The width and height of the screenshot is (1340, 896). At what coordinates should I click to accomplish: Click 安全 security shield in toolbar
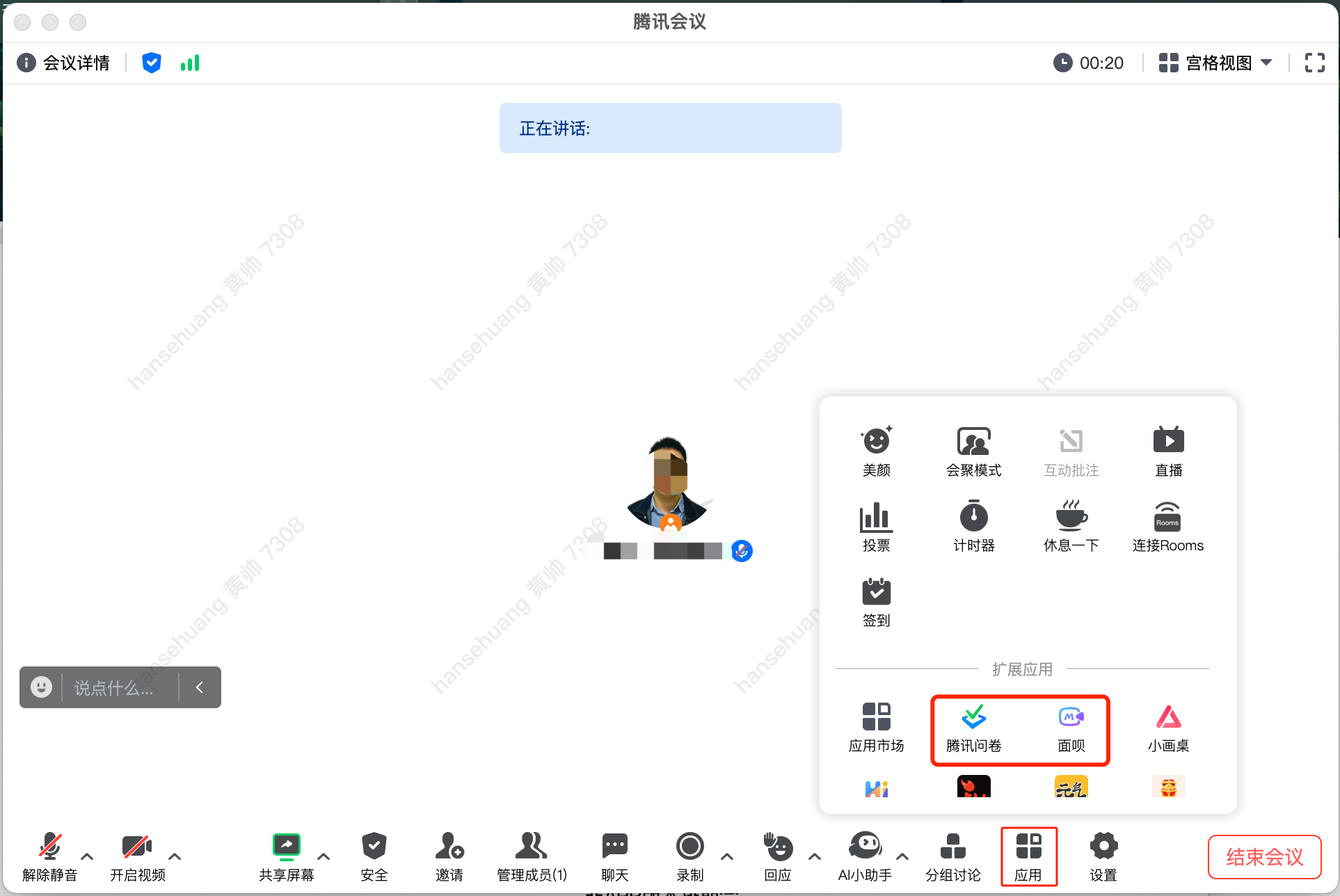[x=374, y=857]
